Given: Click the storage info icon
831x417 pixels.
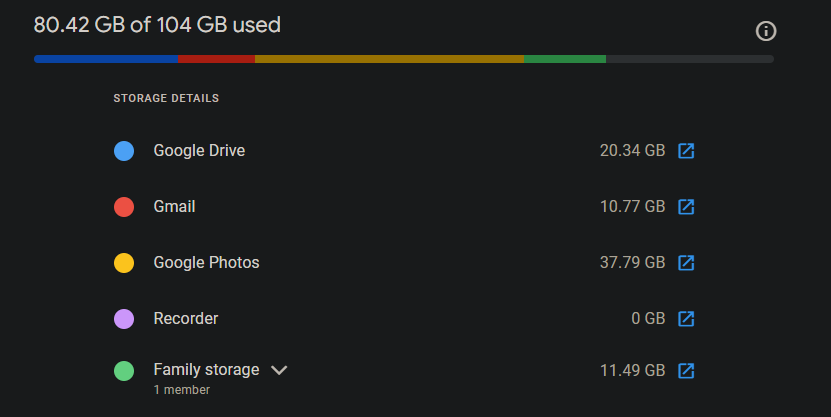Looking at the screenshot, I should [x=766, y=31].
